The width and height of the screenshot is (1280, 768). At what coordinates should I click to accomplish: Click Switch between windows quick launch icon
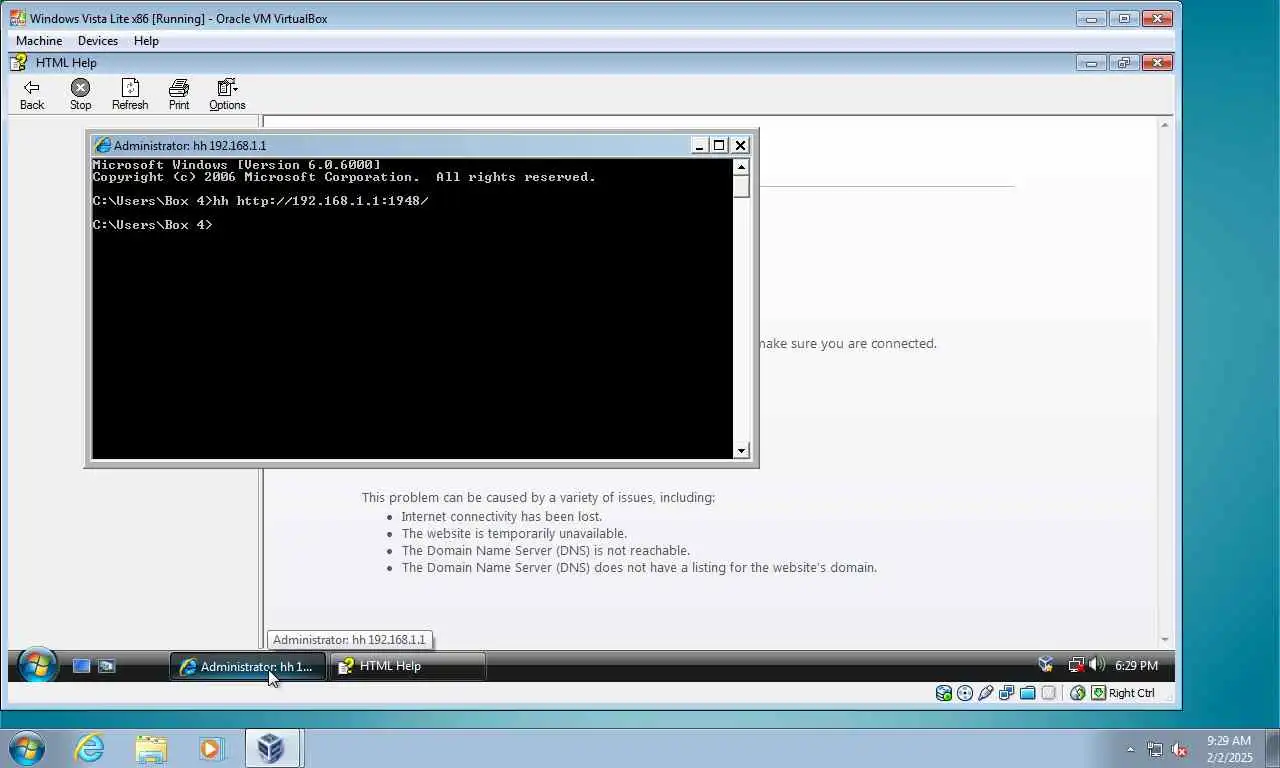pyautogui.click(x=106, y=666)
